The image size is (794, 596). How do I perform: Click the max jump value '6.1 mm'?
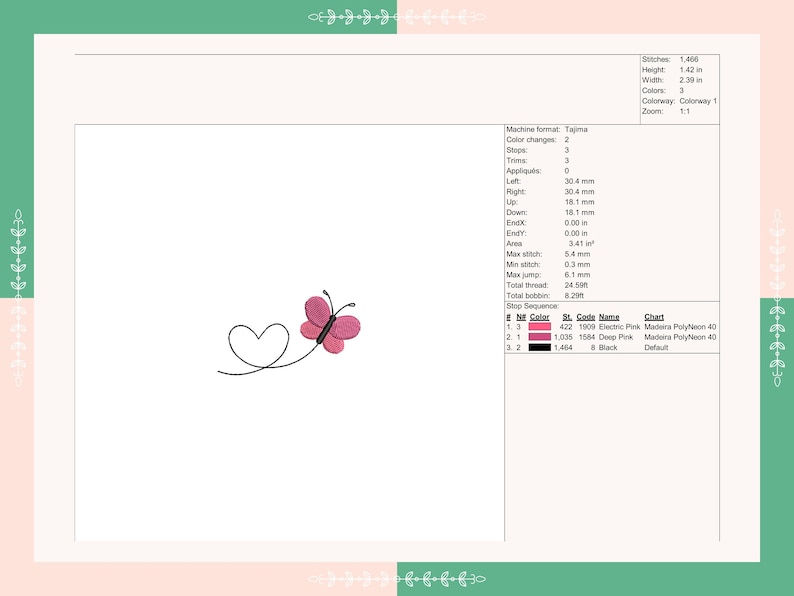coord(577,274)
